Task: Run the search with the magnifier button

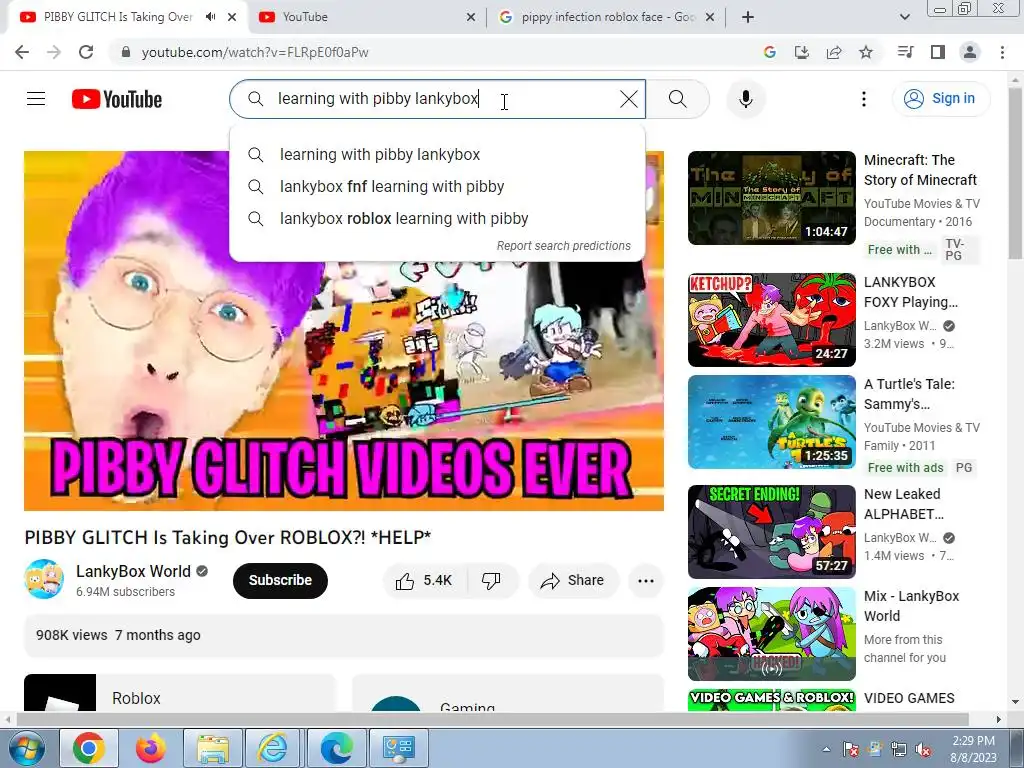Action: pyautogui.click(x=678, y=99)
